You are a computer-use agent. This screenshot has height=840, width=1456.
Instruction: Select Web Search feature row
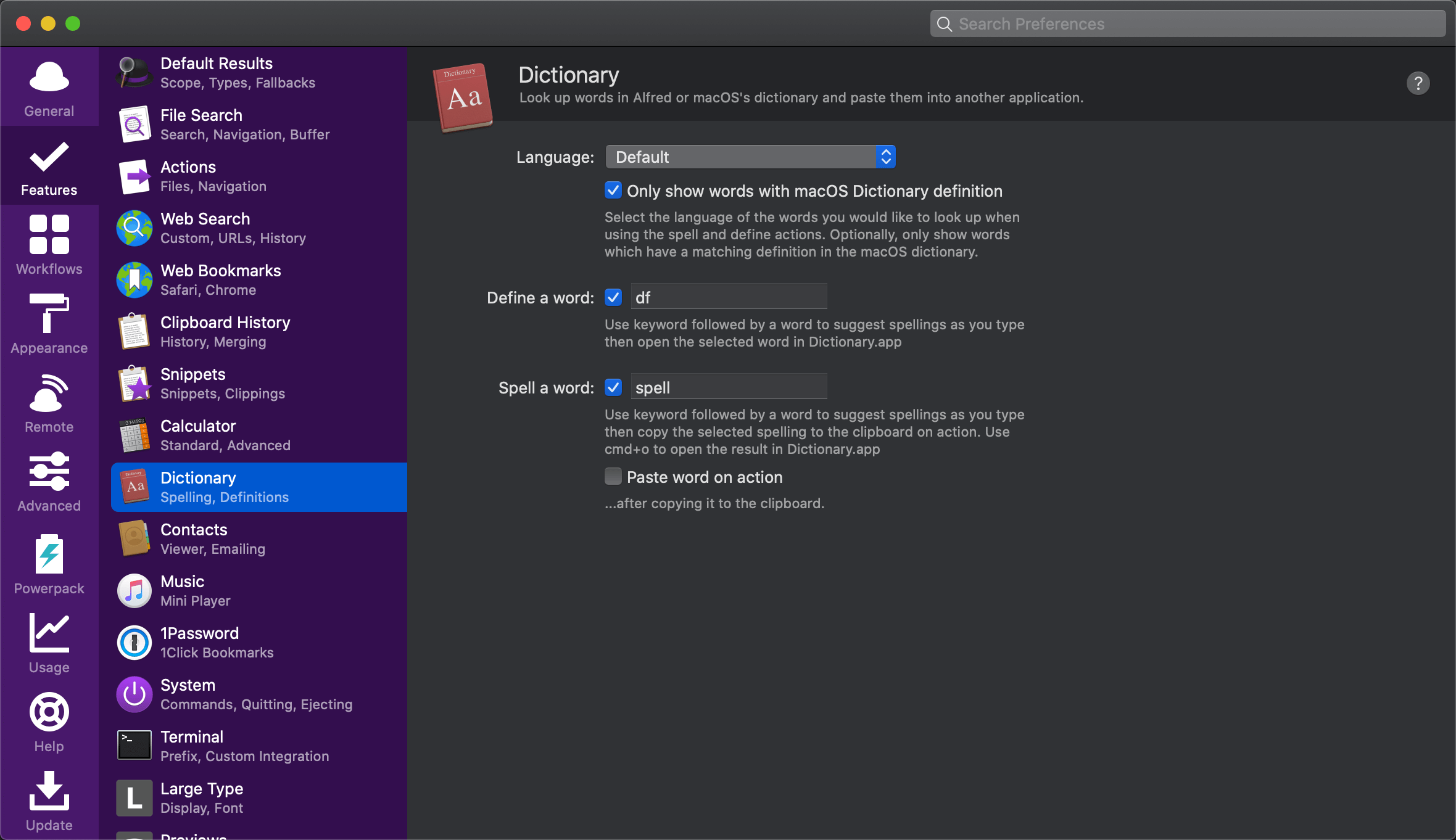click(259, 228)
